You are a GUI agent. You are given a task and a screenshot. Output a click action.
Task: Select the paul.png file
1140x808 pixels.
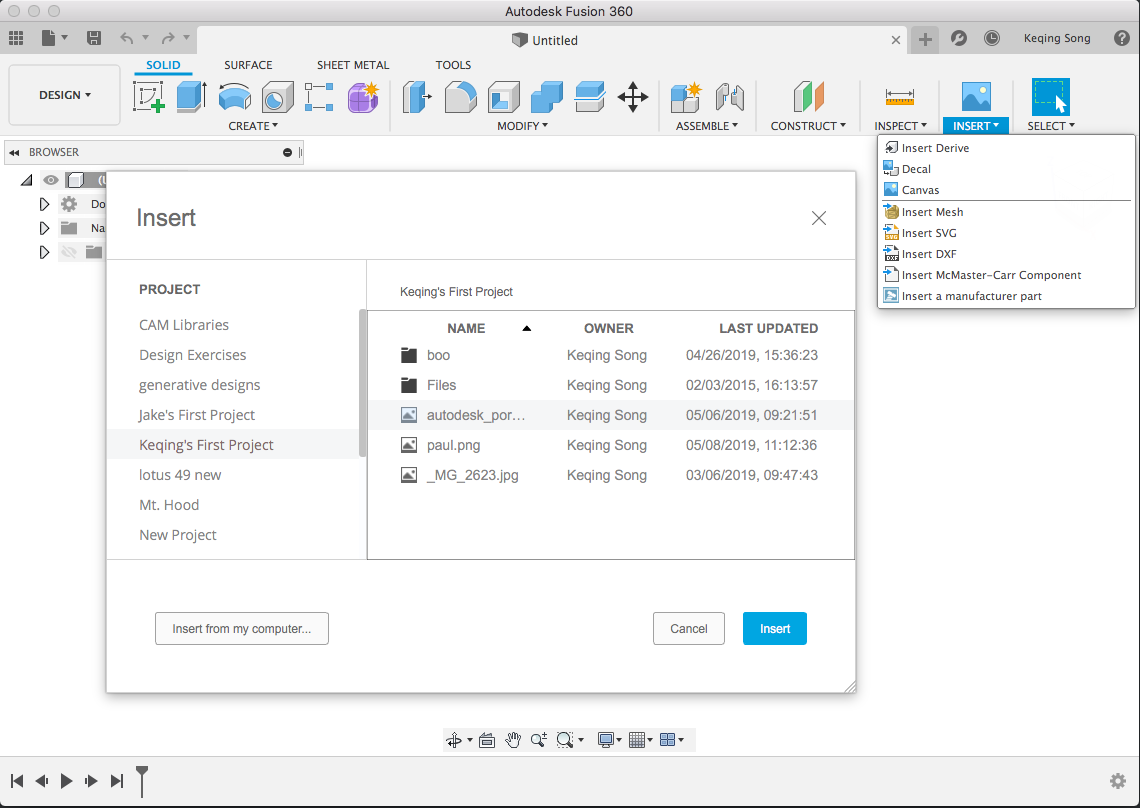pyautogui.click(x=611, y=445)
